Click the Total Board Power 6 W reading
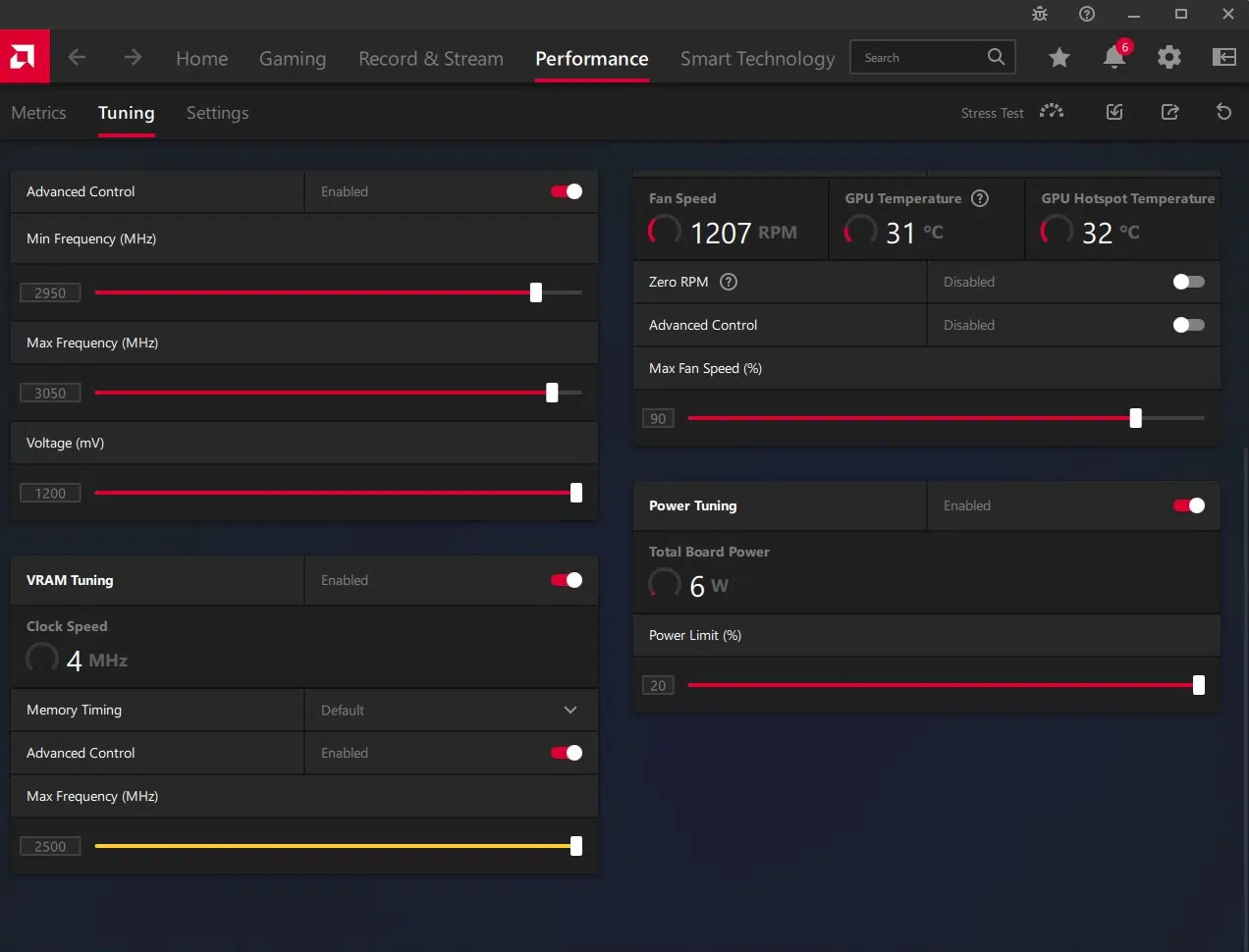The image size is (1249, 952). click(689, 586)
